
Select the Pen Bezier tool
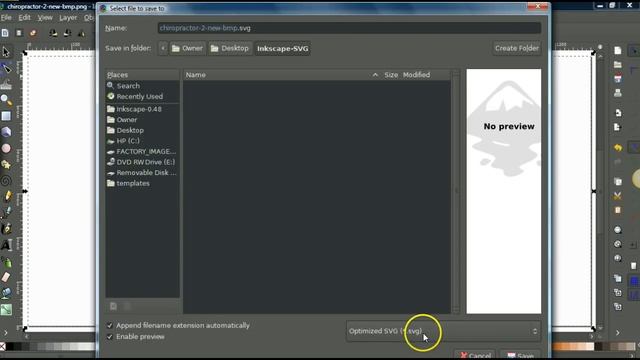point(6,212)
